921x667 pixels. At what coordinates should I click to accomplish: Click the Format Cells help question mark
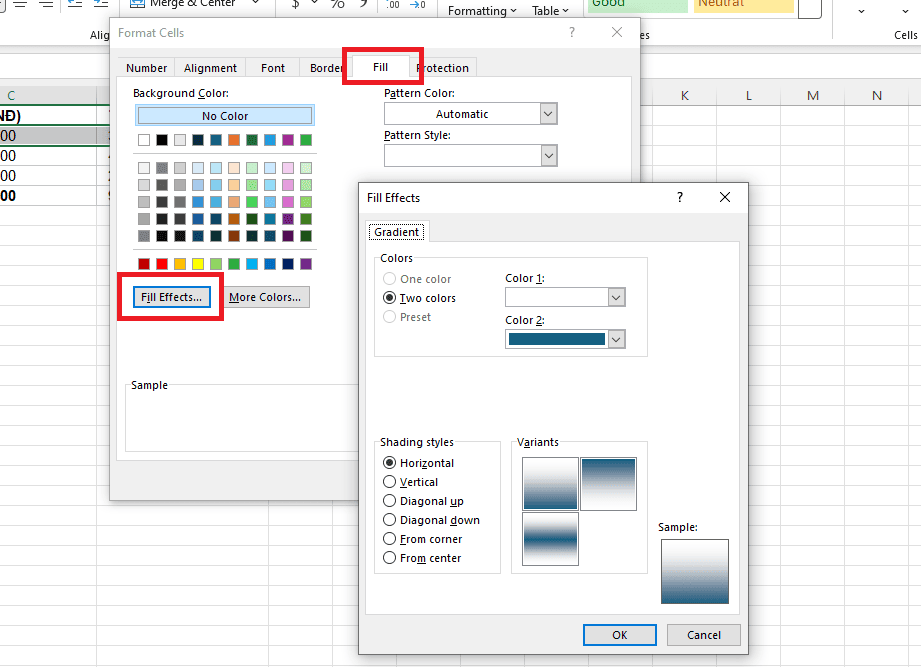tap(572, 32)
